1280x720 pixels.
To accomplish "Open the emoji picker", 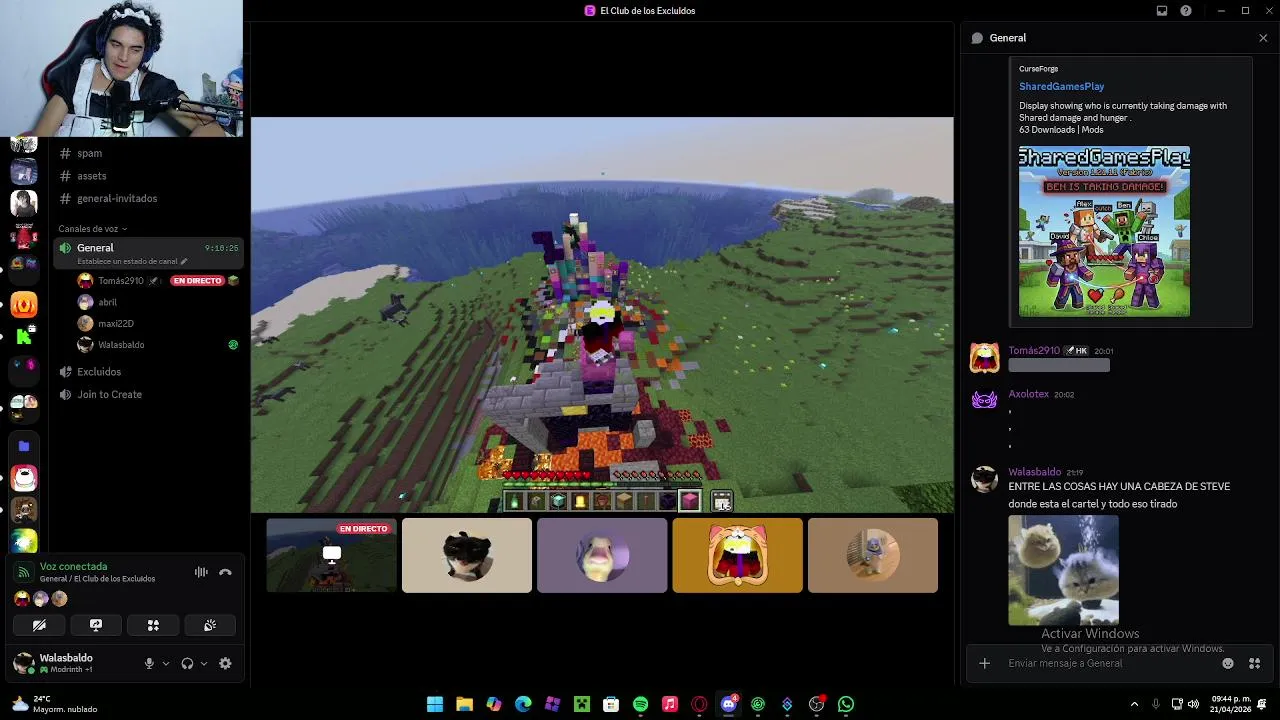I will pyautogui.click(x=1228, y=663).
